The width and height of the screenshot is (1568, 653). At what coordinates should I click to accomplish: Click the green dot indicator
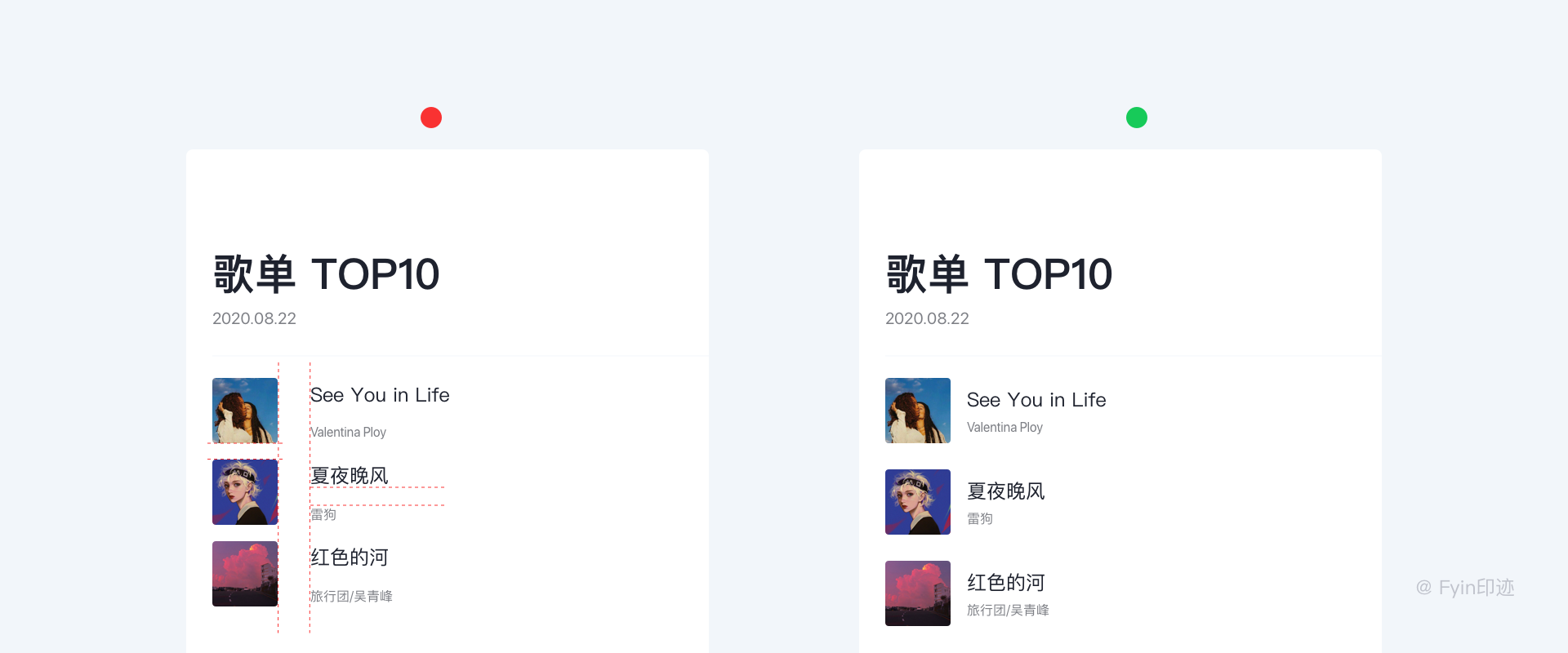click(x=1137, y=118)
